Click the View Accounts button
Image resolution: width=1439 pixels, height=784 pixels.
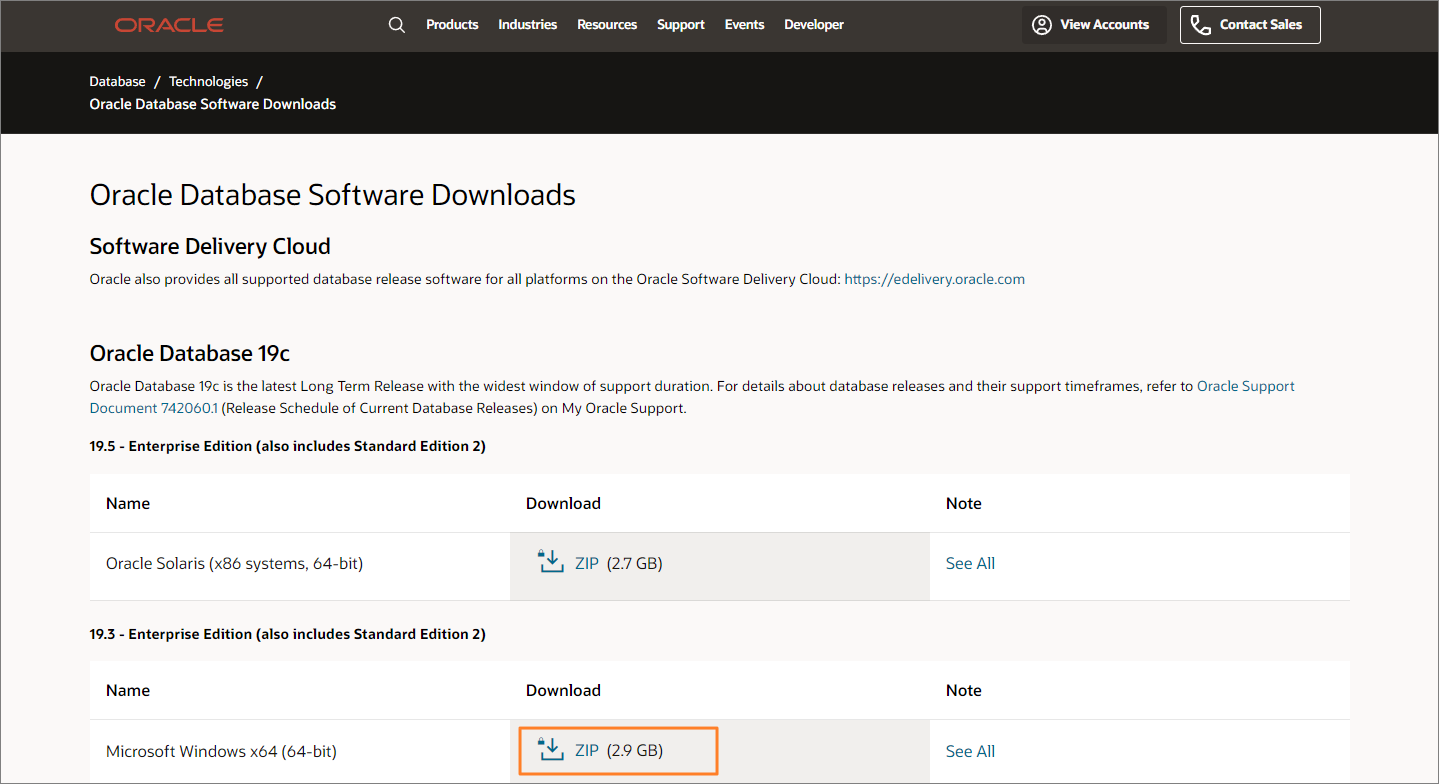(1094, 25)
